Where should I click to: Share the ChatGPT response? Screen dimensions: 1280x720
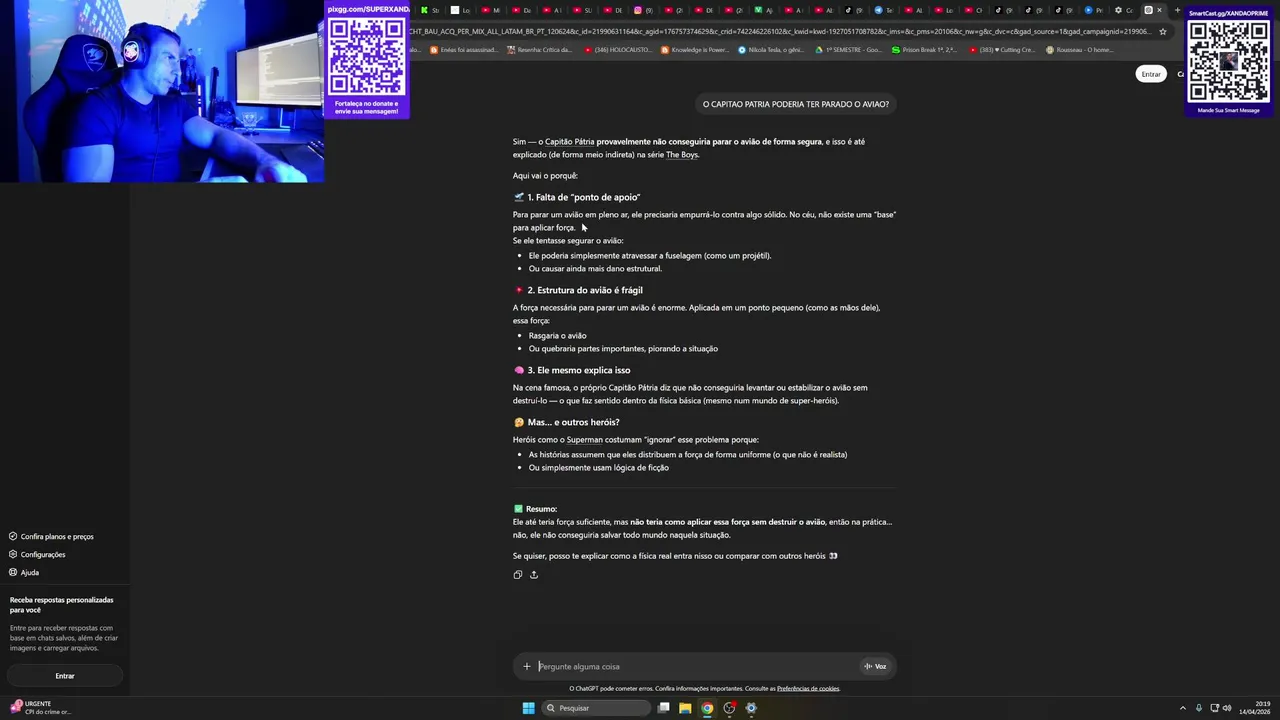point(534,575)
